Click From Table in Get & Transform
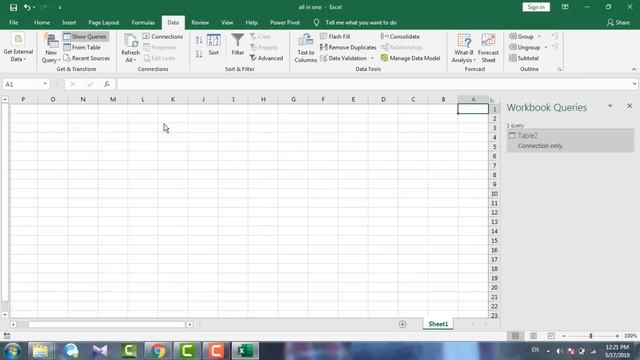Viewport: 640px width, 360px height. (x=82, y=47)
